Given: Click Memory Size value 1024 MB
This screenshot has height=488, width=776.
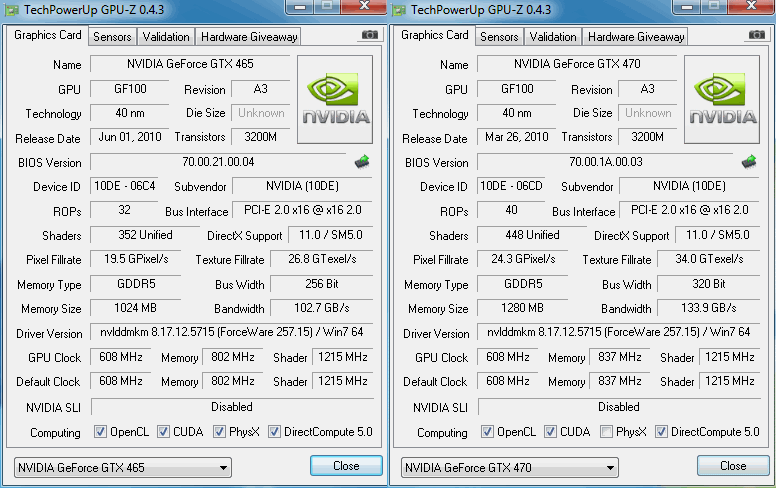Looking at the screenshot, I should coord(136,308).
